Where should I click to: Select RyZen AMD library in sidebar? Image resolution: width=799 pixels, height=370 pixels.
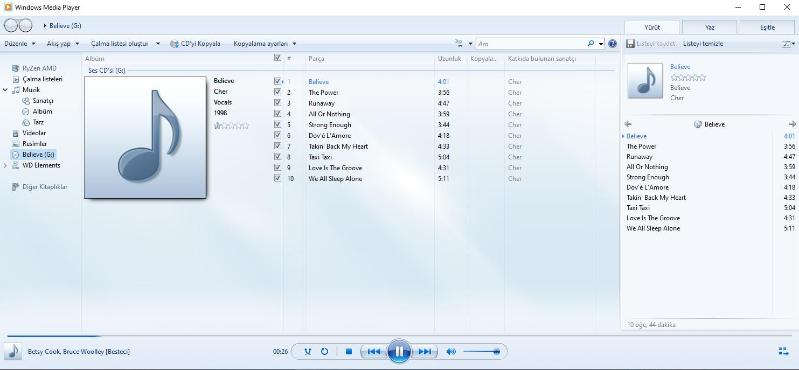pos(34,68)
